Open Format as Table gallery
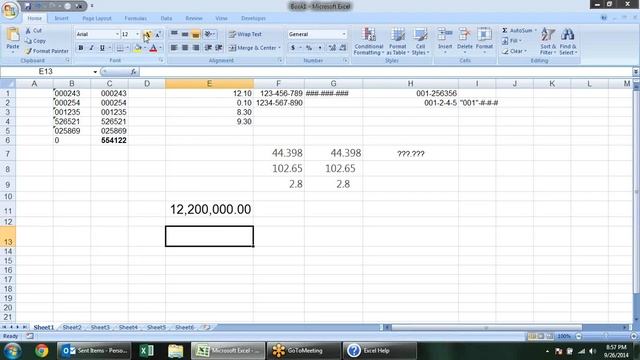Viewport: 640px width, 360px height. click(397, 41)
